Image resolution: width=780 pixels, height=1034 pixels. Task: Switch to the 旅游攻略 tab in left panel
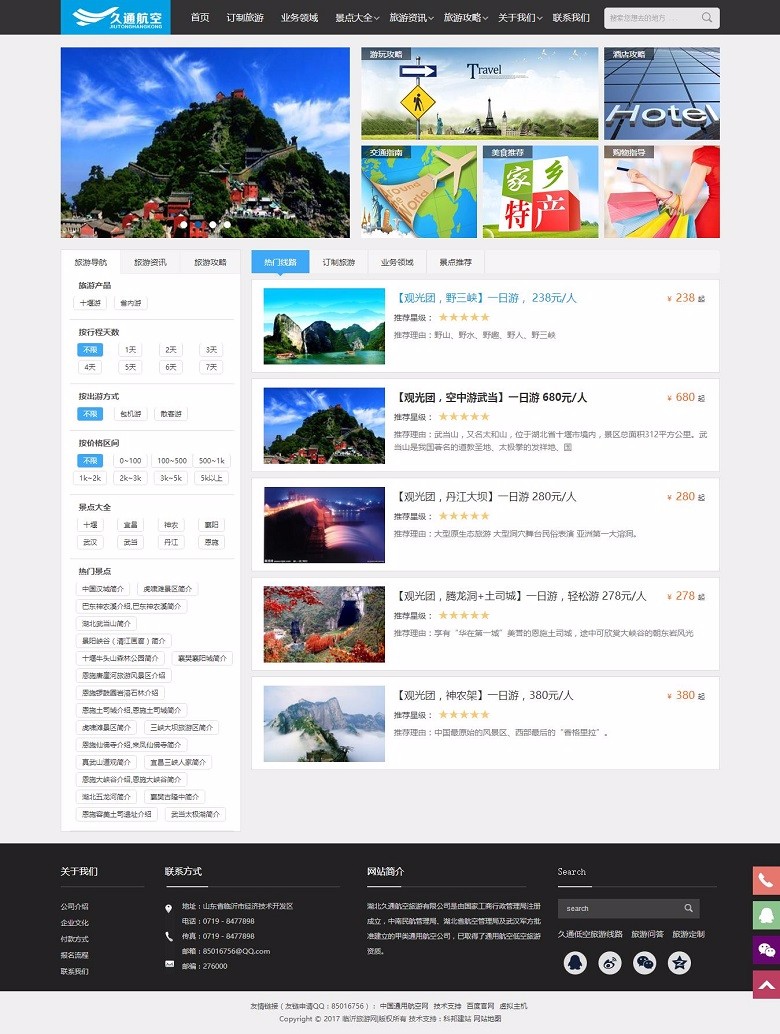pyautogui.click(x=210, y=262)
